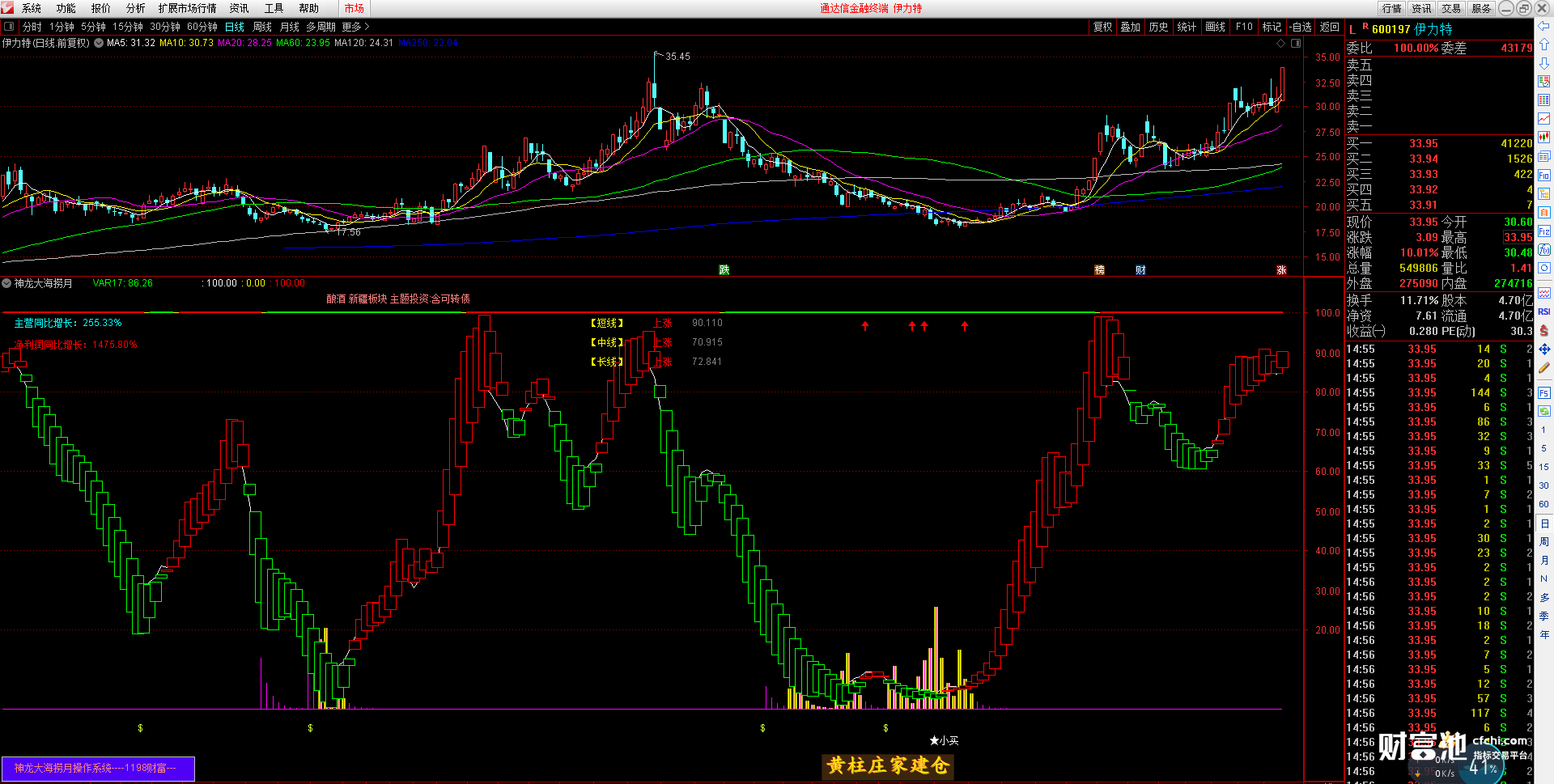The height and width of the screenshot is (784, 1554).
Task: Click stock code 600197 伊力特 title
Action: pos(1411,29)
